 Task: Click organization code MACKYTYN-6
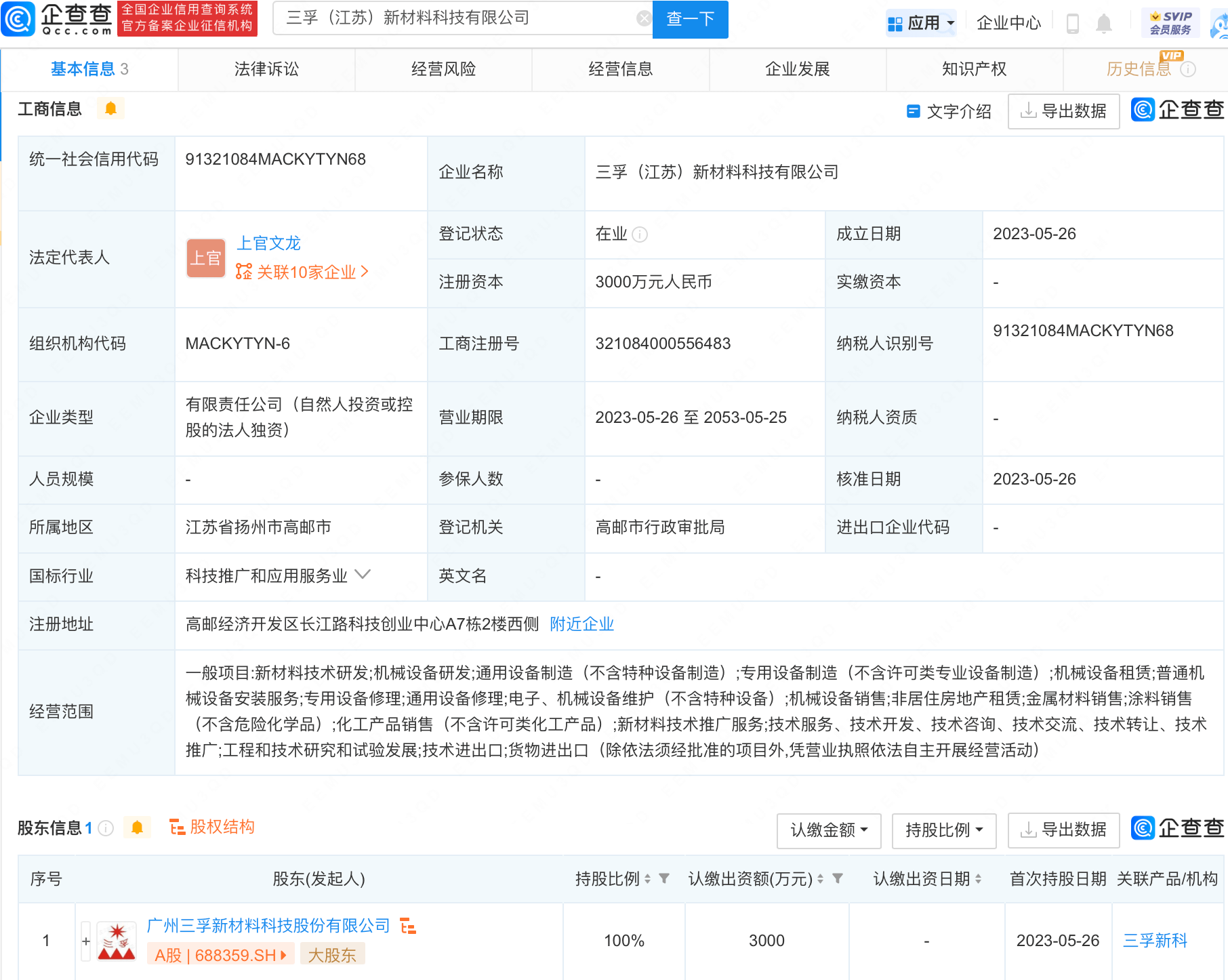[237, 344]
